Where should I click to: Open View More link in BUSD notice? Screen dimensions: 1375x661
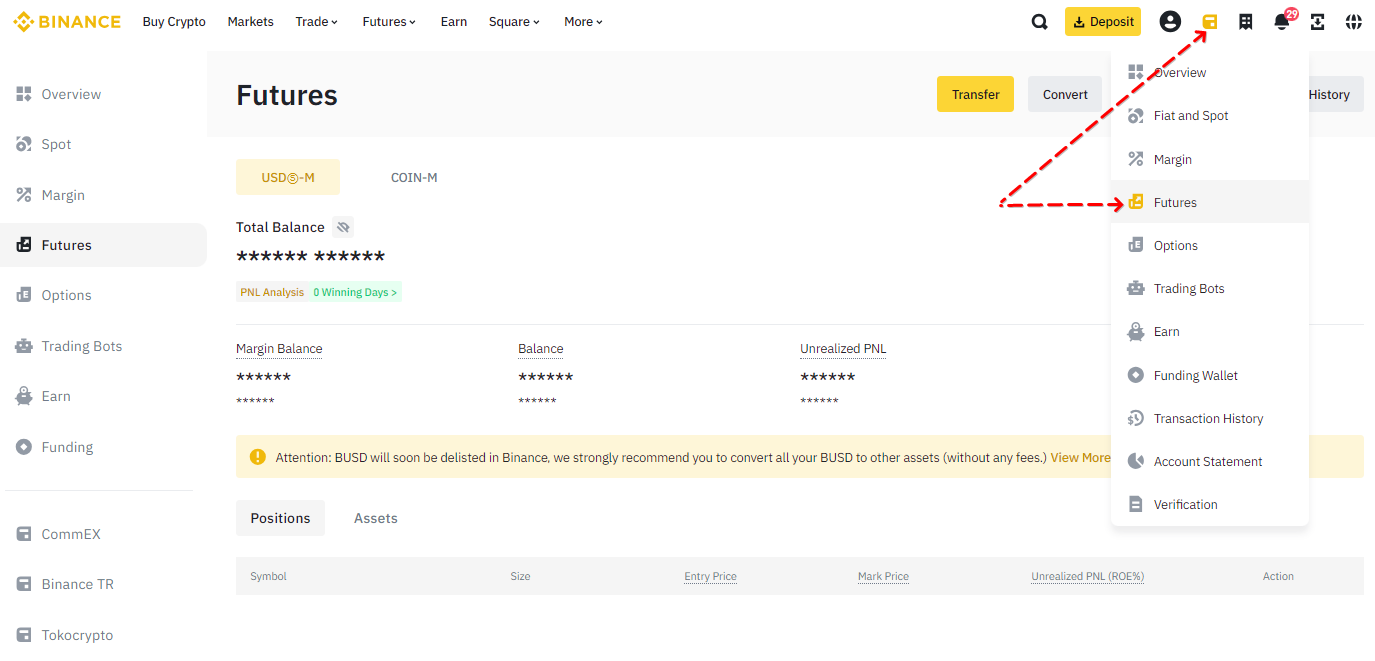pyautogui.click(x=1080, y=457)
